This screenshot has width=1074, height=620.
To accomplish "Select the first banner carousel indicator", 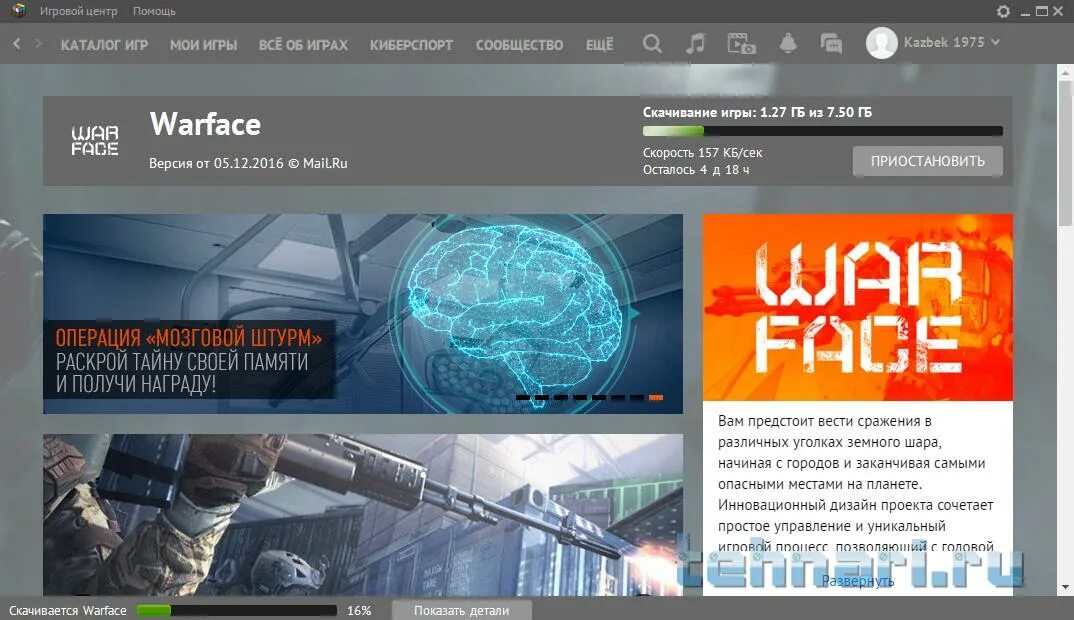I will (522, 397).
